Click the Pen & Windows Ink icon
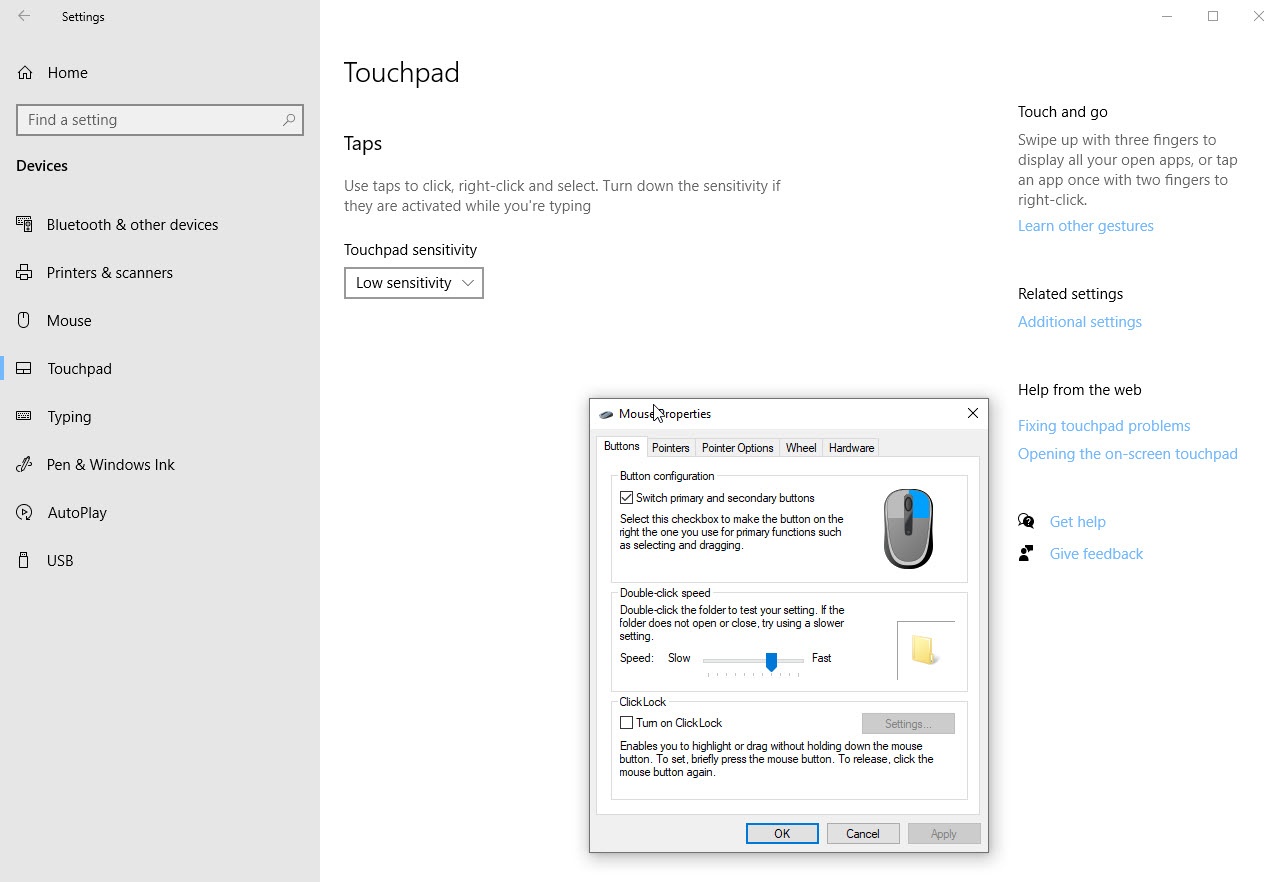 (24, 464)
